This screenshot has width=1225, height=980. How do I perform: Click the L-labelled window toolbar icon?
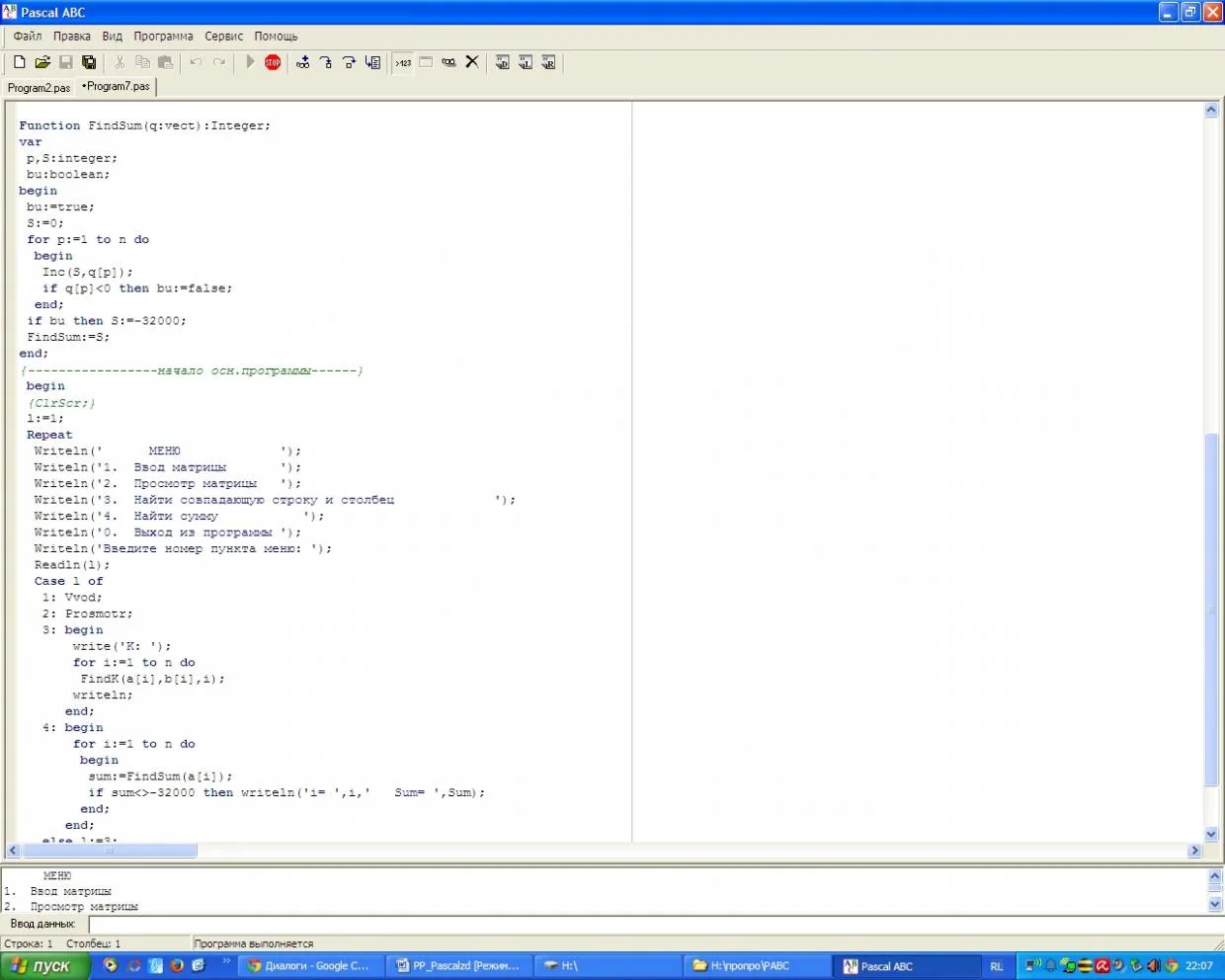point(526,62)
